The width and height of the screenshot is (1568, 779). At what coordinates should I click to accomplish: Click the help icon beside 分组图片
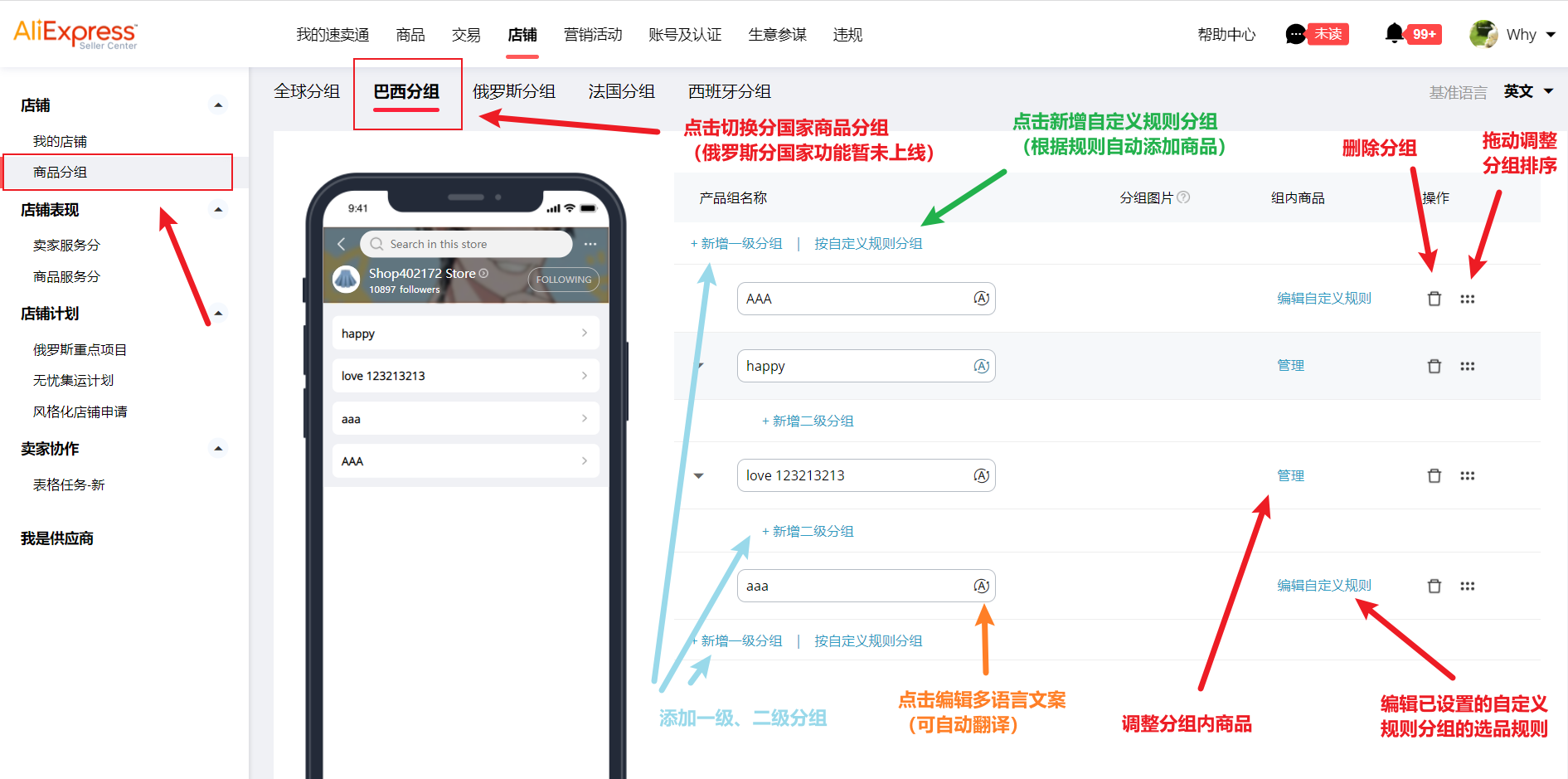(x=1183, y=197)
